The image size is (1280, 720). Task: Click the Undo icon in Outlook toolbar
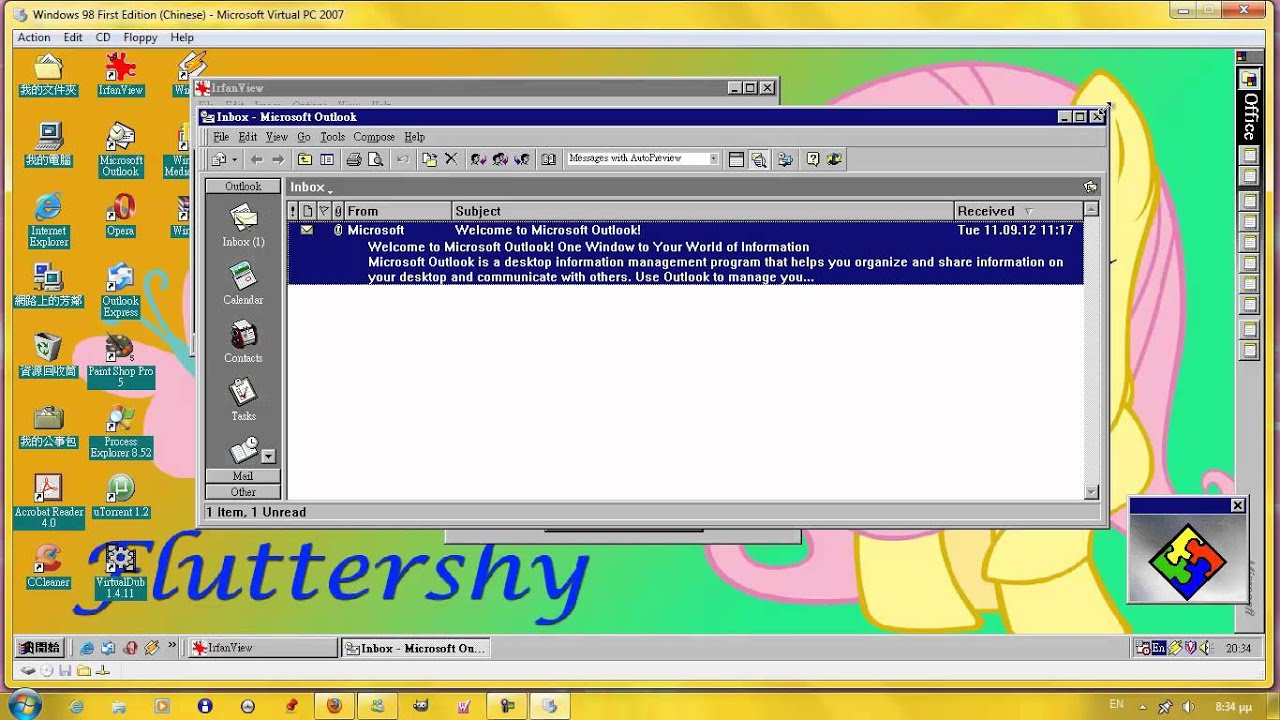point(403,159)
